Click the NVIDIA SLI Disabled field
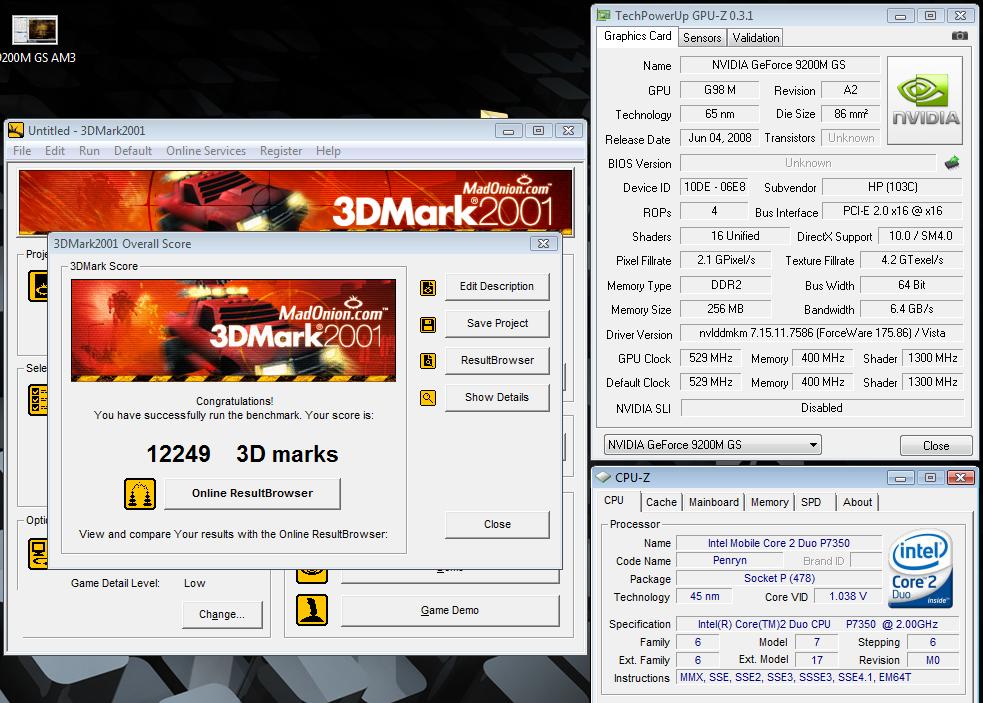This screenshot has width=983, height=703. point(821,408)
